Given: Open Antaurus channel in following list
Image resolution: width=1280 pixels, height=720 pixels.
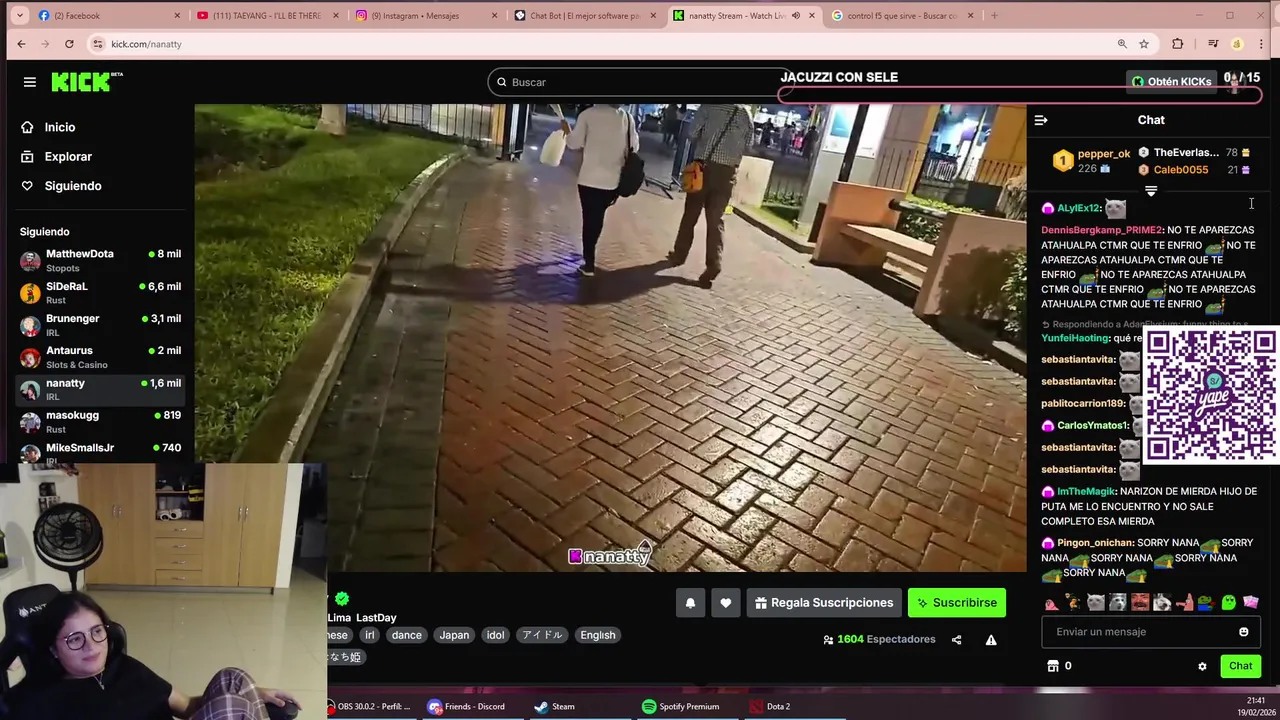Looking at the screenshot, I should tap(100, 357).
